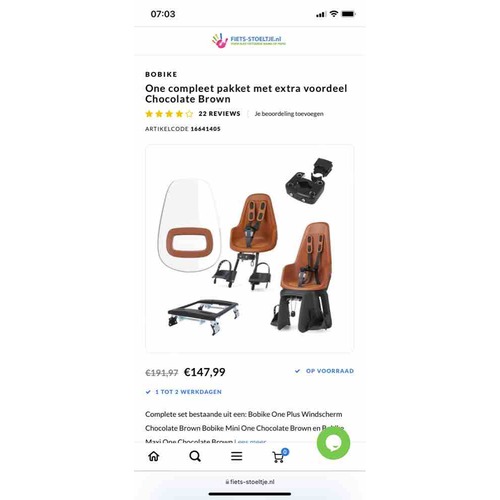Image resolution: width=500 pixels, height=500 pixels.
Task: Click the €147,99 sale price
Action: coord(205,372)
